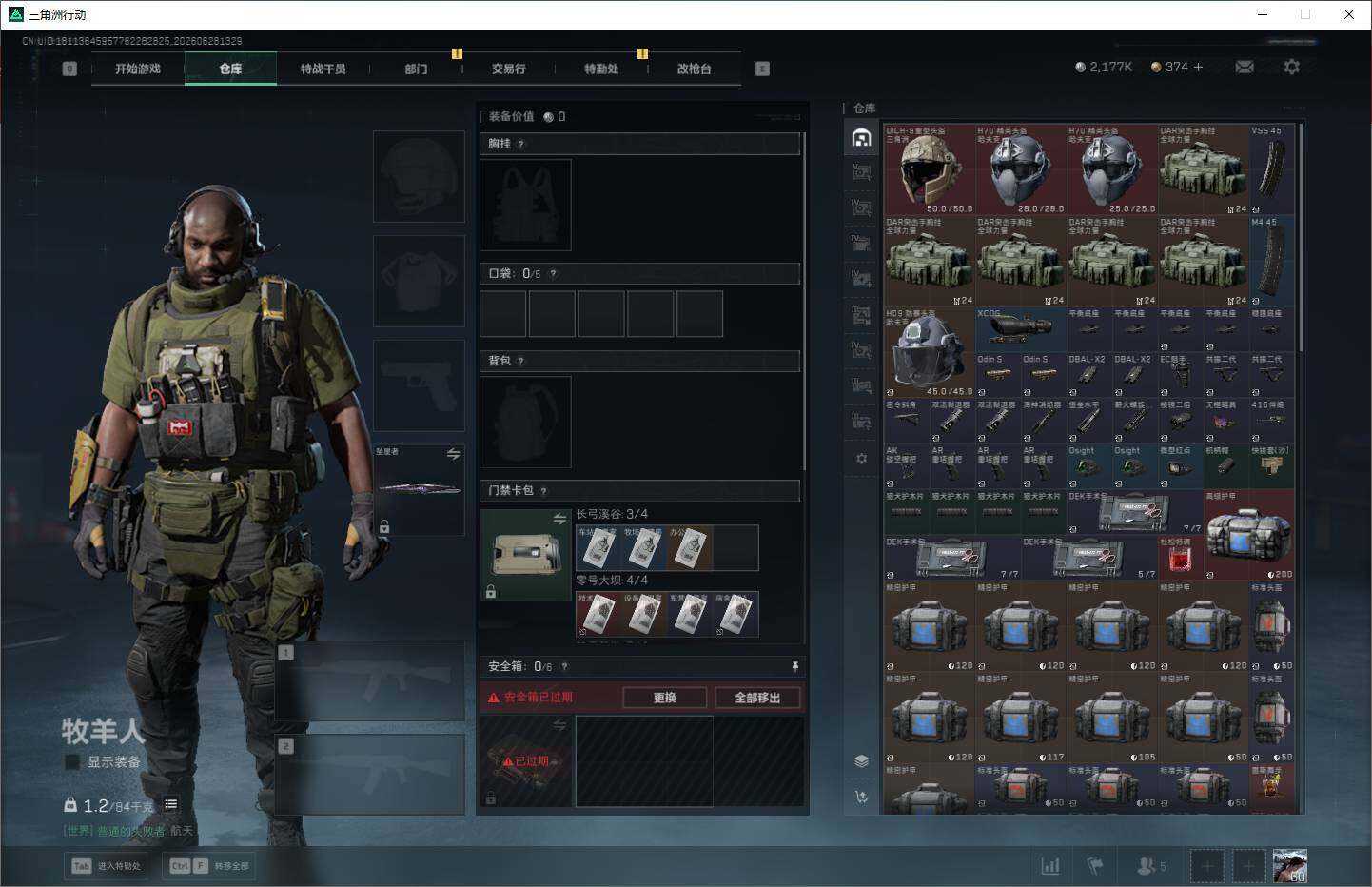Image resolution: width=1372 pixels, height=887 pixels.
Task: Open warehouse sidebar settings gear icon
Action: tap(861, 459)
